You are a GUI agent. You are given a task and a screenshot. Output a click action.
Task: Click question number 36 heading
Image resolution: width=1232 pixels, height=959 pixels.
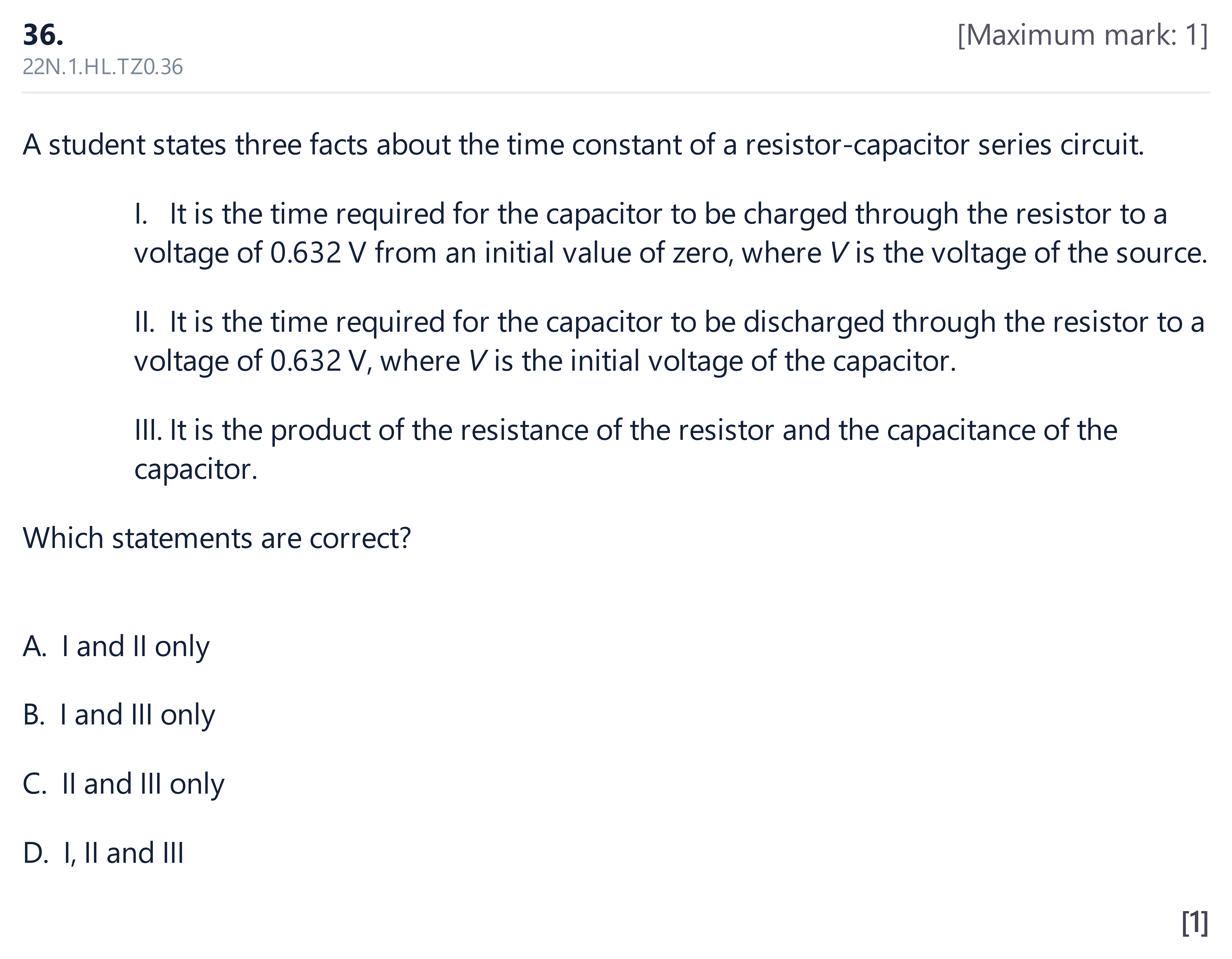point(43,35)
